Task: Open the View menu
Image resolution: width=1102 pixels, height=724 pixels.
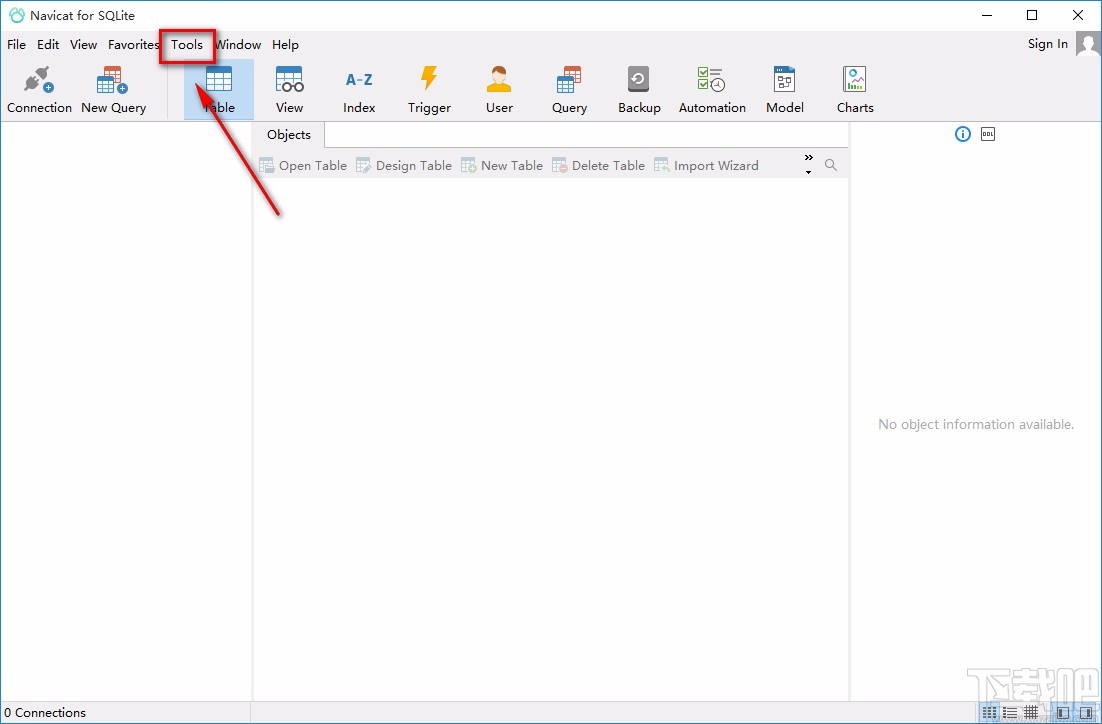Action: coord(84,44)
